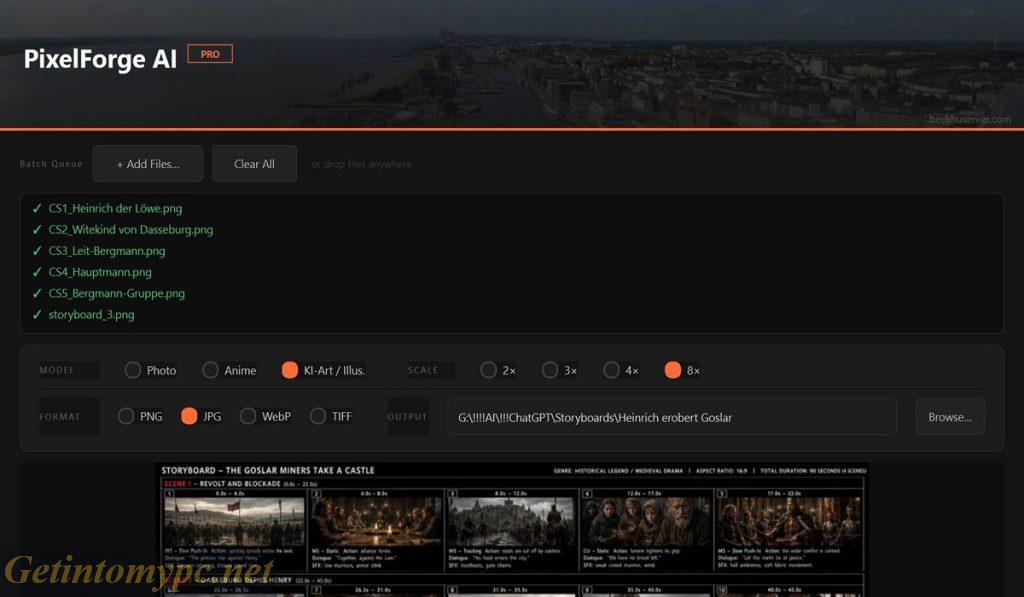Click the storyboard preview title text

(x=268, y=470)
